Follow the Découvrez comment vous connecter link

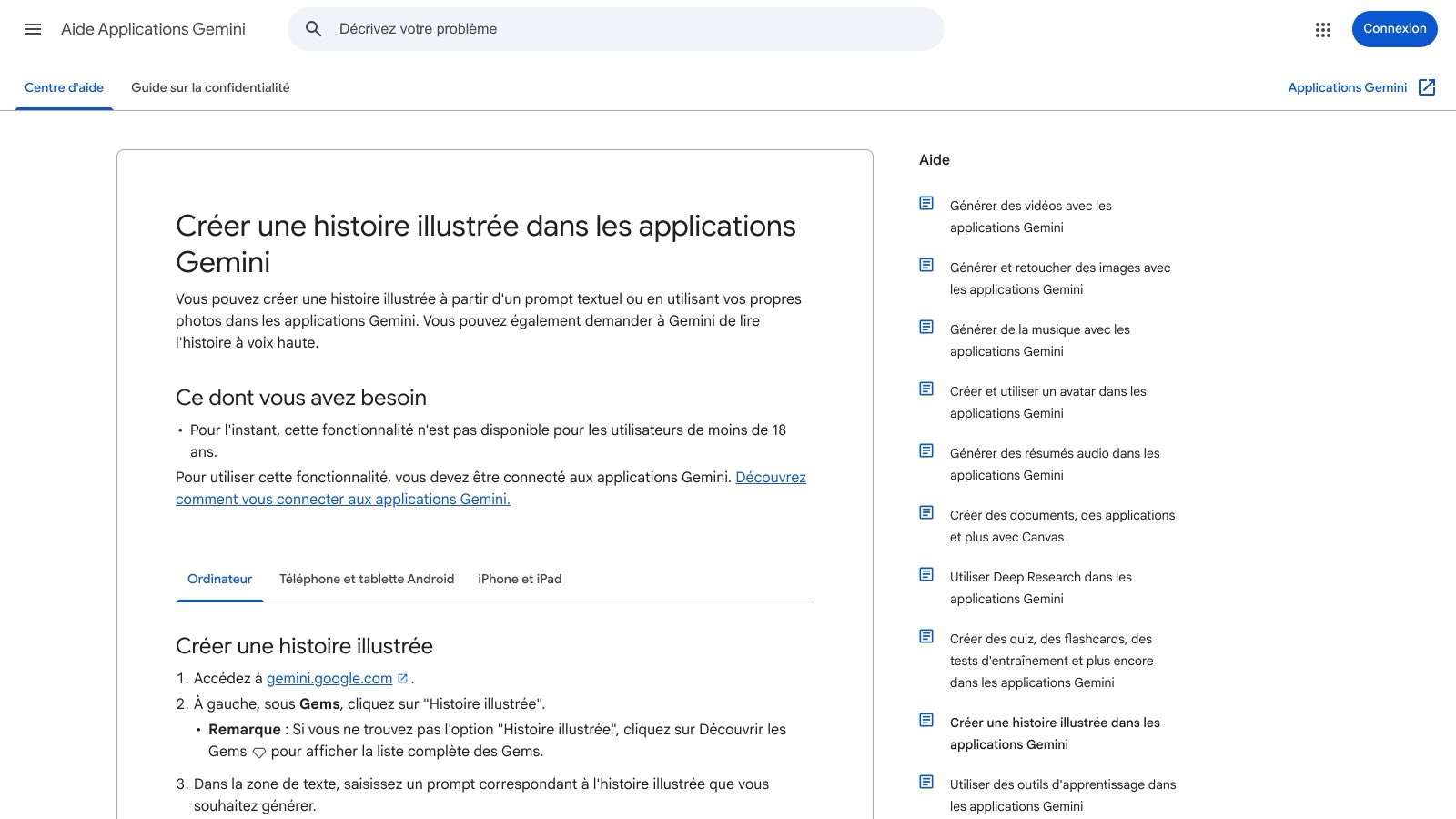[x=490, y=488]
